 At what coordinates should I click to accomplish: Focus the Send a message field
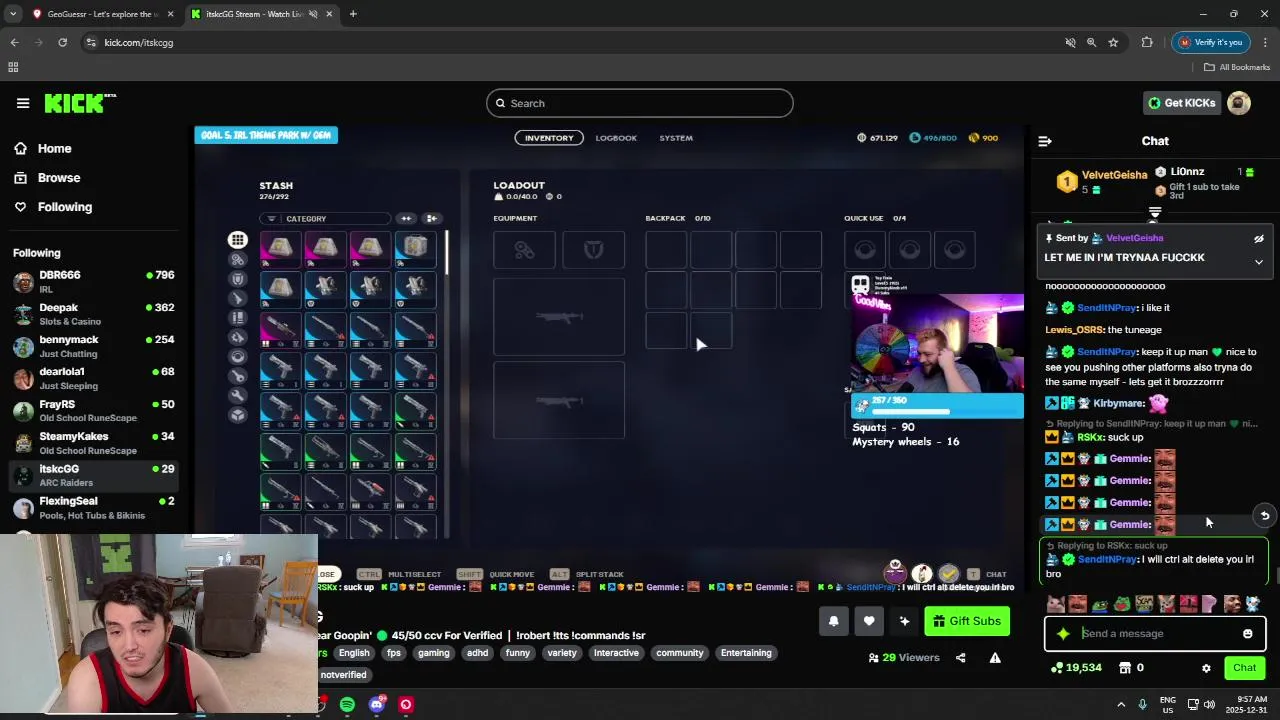tap(1155, 633)
